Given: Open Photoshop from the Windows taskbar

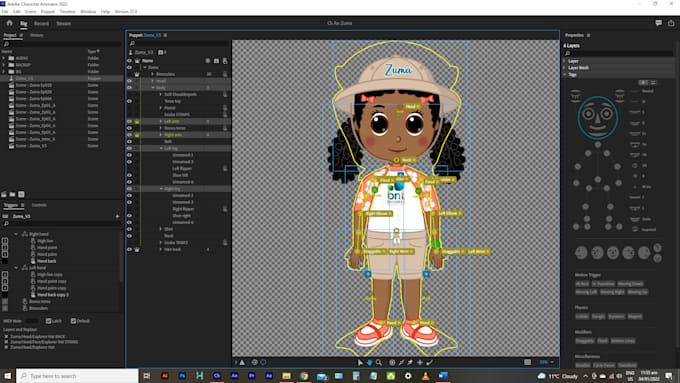Looking at the screenshot, I should (182, 376).
